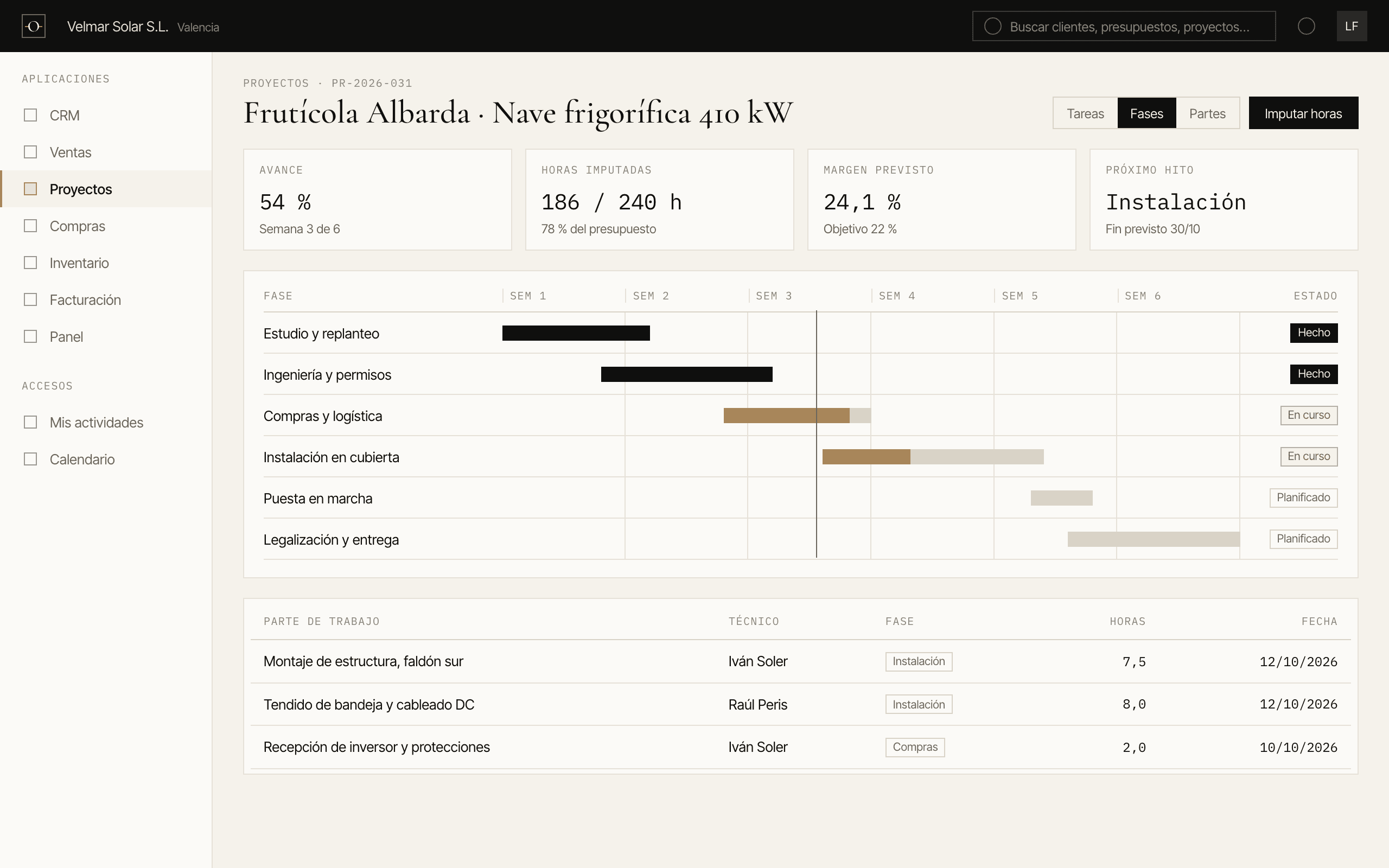Click the Imputar horas button
This screenshot has width=1389, height=868.
pyautogui.click(x=1303, y=113)
